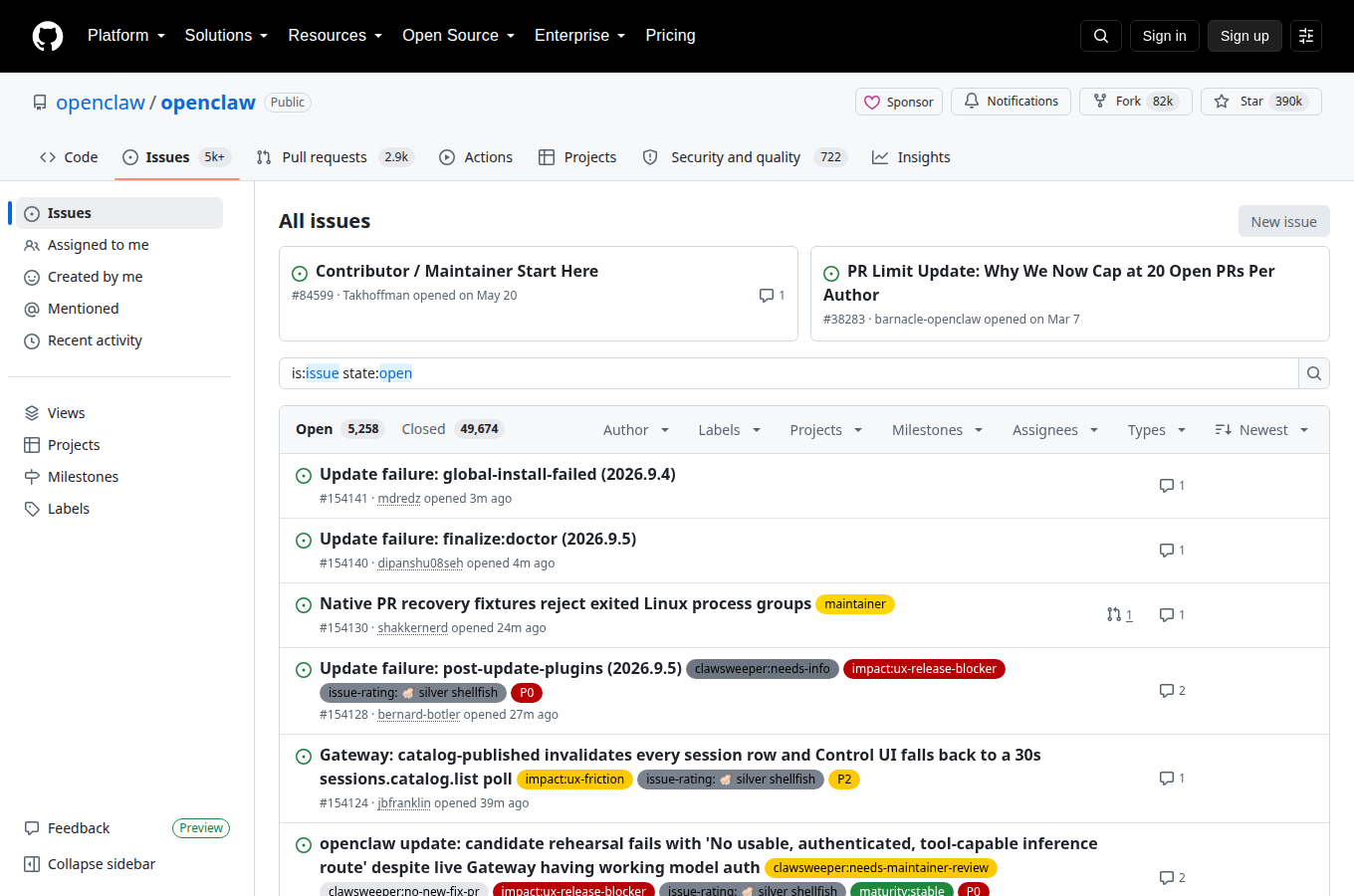Open the Pricing link
The image size is (1354, 896).
tap(670, 36)
